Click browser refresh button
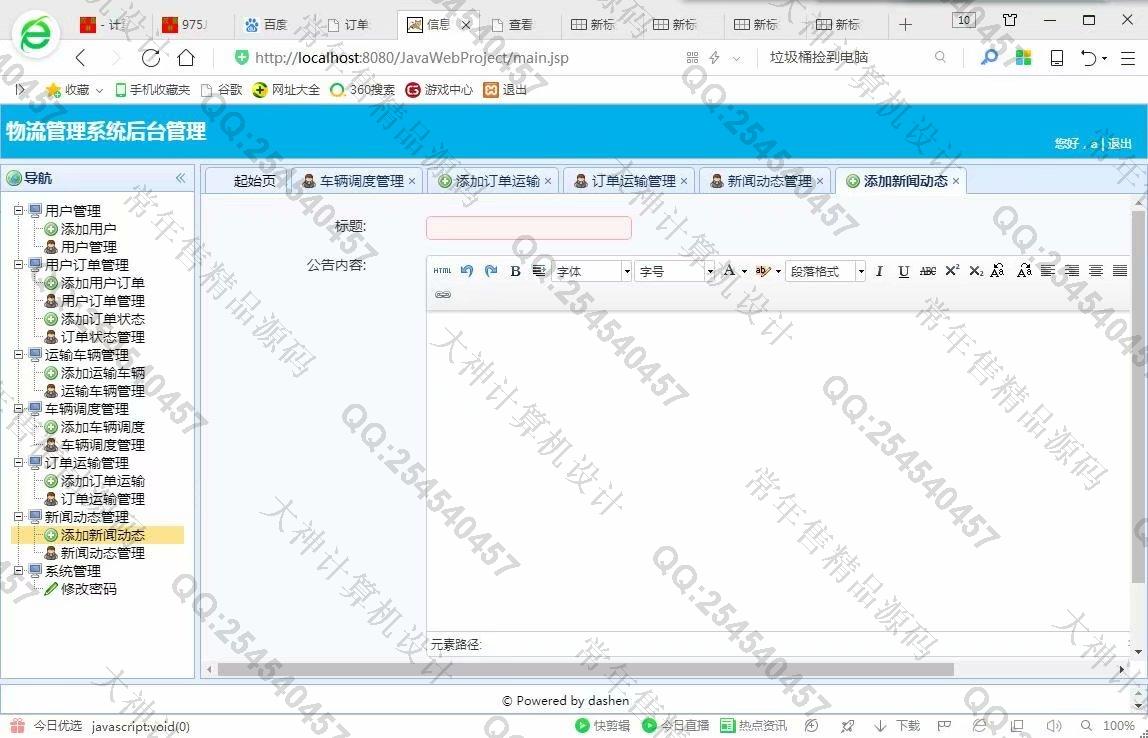 pyautogui.click(x=151, y=58)
